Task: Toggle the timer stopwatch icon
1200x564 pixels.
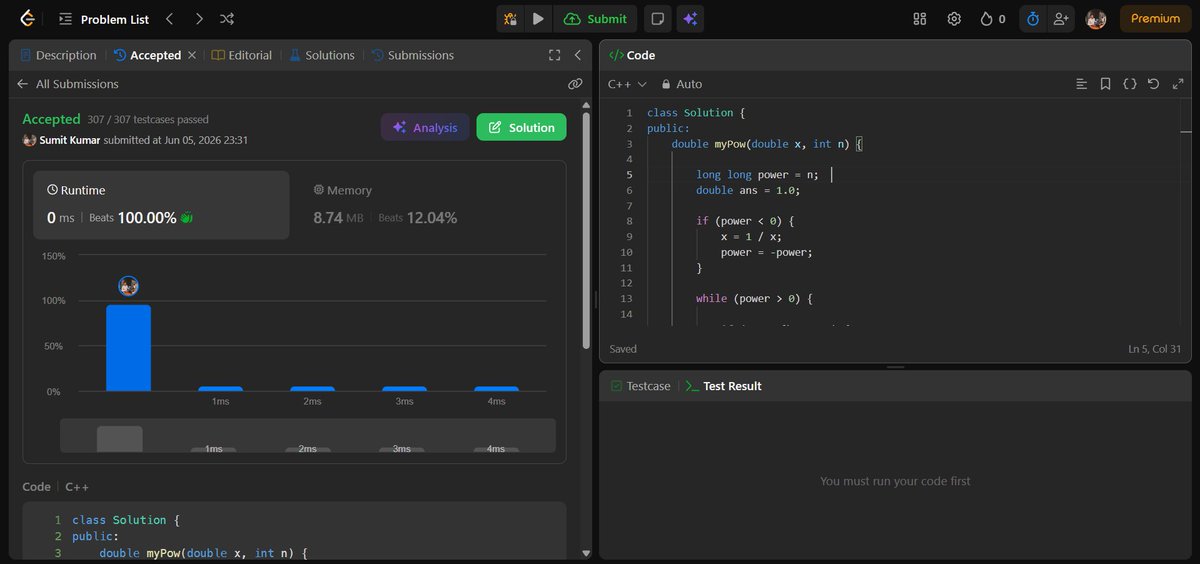Action: 1033,18
